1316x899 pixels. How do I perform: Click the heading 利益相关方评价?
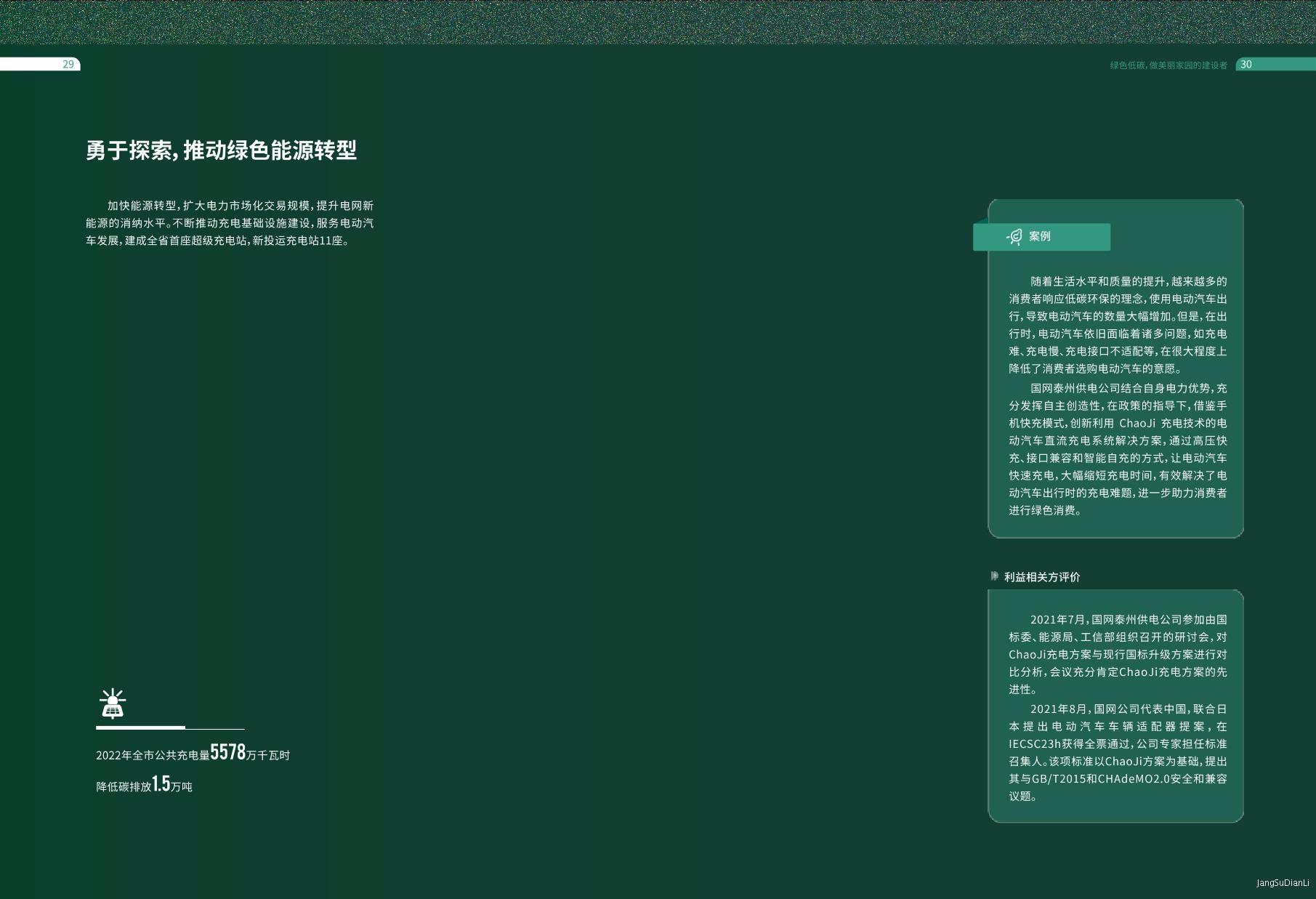click(1042, 577)
